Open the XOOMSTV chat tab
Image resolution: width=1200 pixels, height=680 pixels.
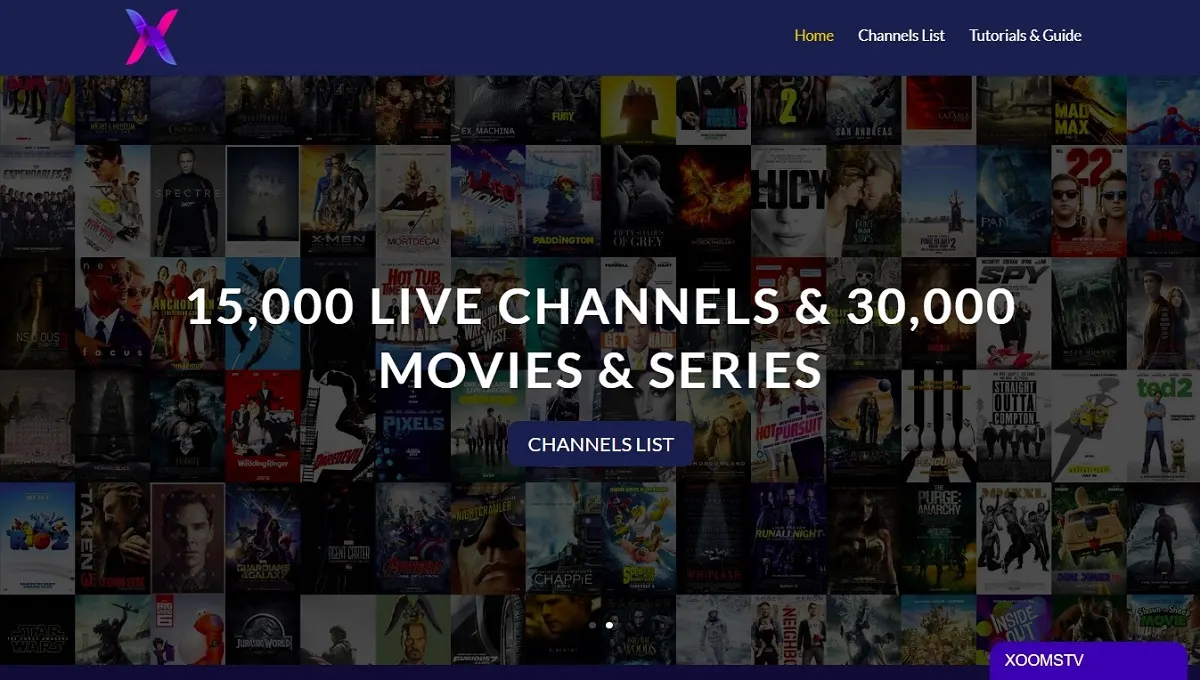point(1088,661)
